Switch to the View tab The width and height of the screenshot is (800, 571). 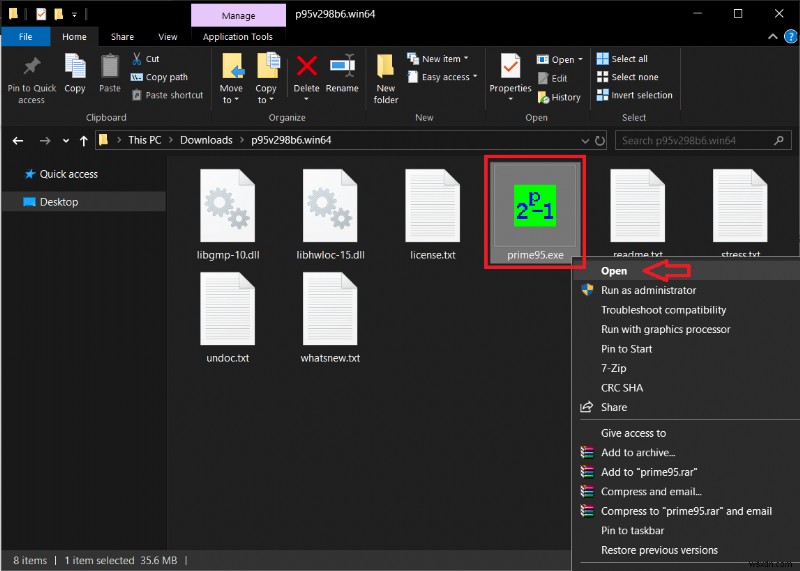(x=168, y=37)
